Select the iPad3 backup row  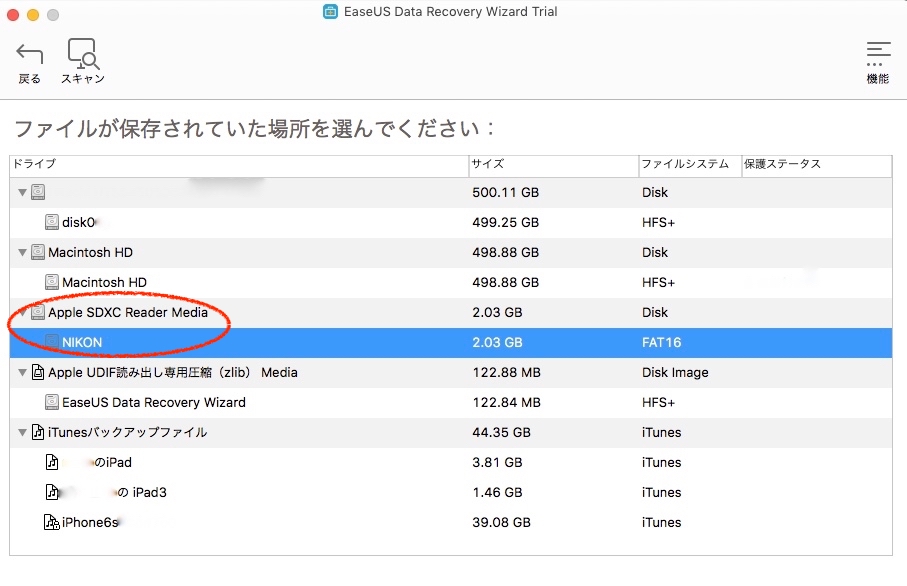(451, 492)
